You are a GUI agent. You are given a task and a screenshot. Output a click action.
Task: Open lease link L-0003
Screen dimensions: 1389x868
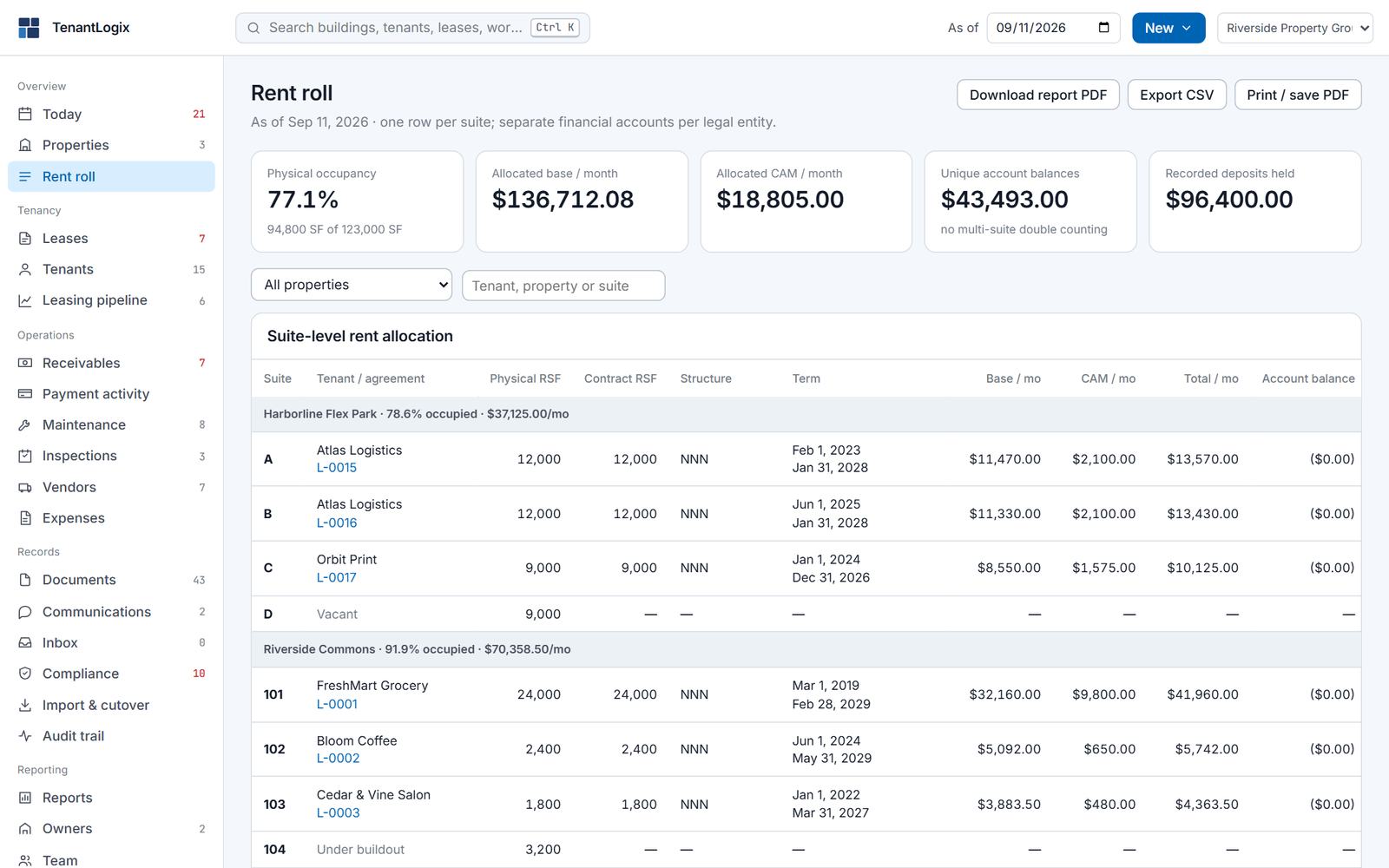click(338, 813)
